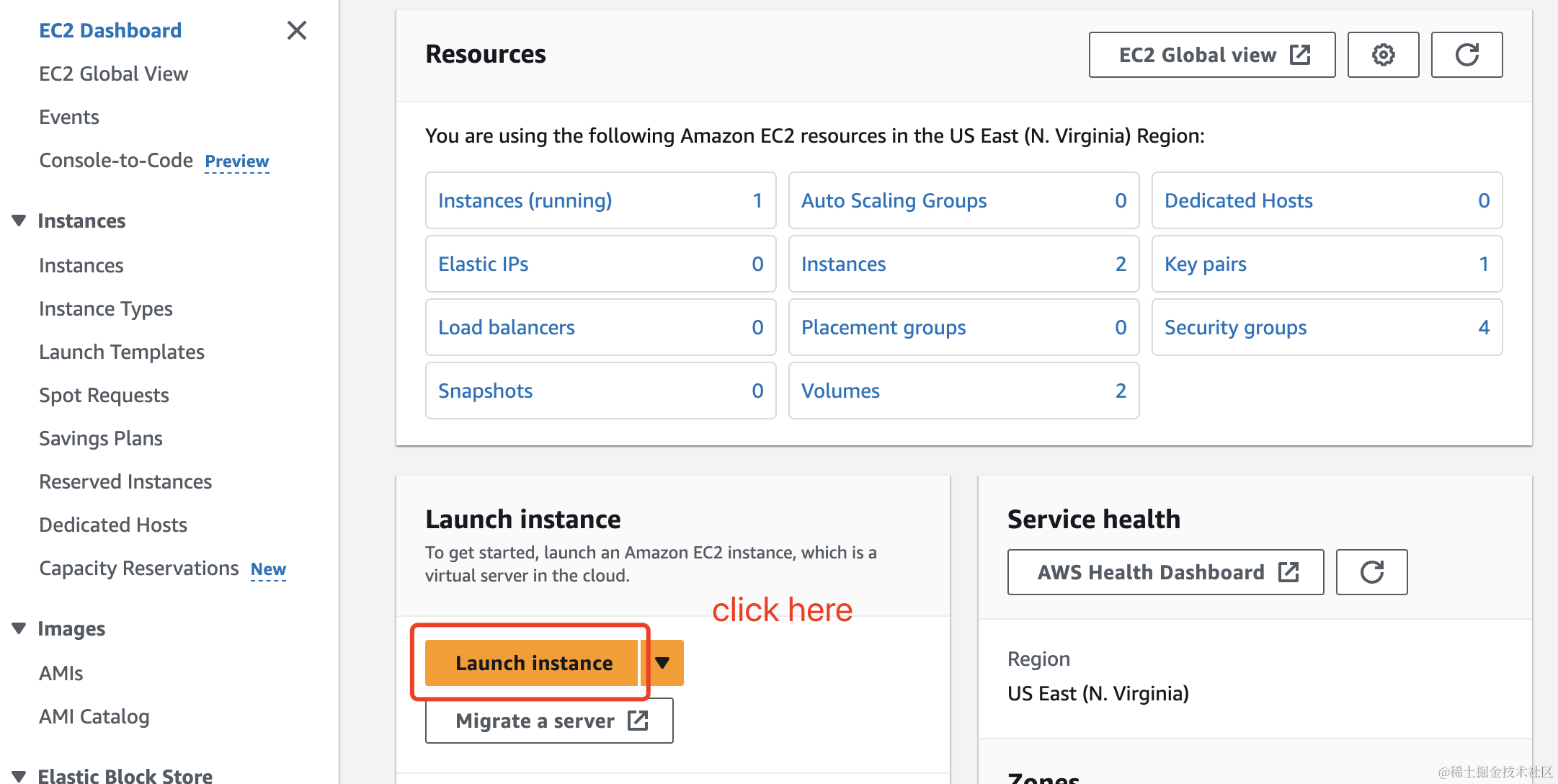Screen dimensions: 1558x784
Task: Click the Console-to-Code Preview badge
Action: click(237, 161)
